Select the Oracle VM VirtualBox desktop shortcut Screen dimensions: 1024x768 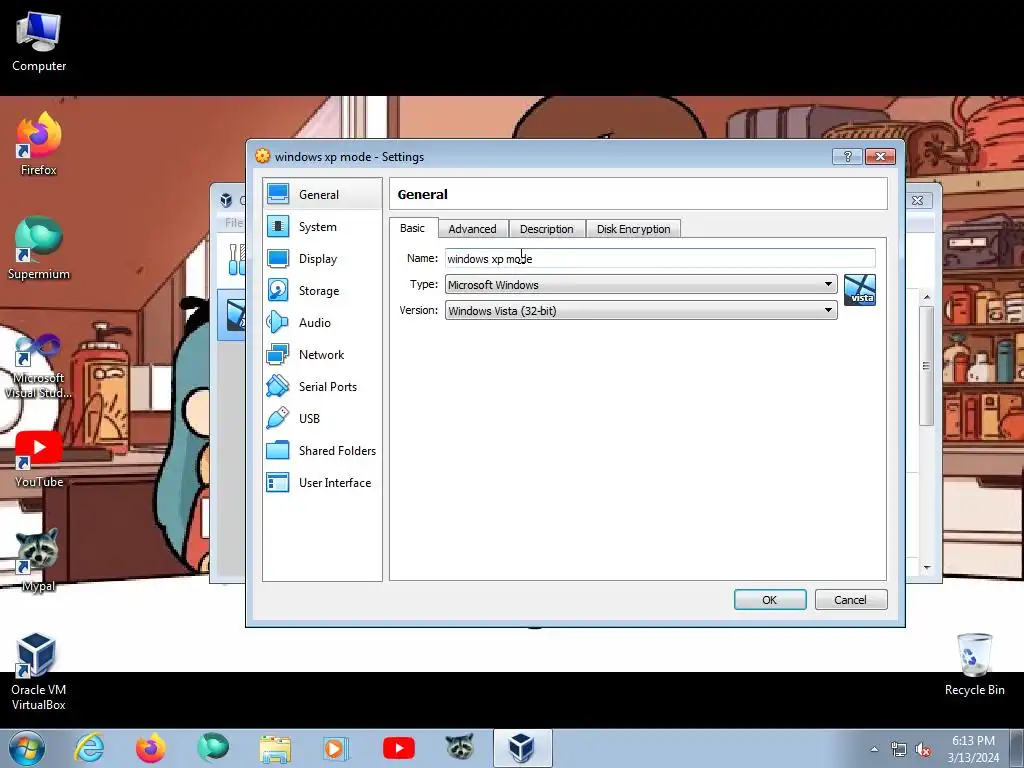(x=39, y=671)
